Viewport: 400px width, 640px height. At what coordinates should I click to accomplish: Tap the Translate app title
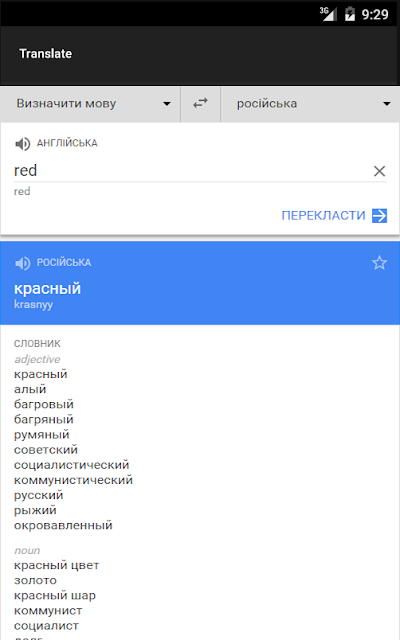45,54
